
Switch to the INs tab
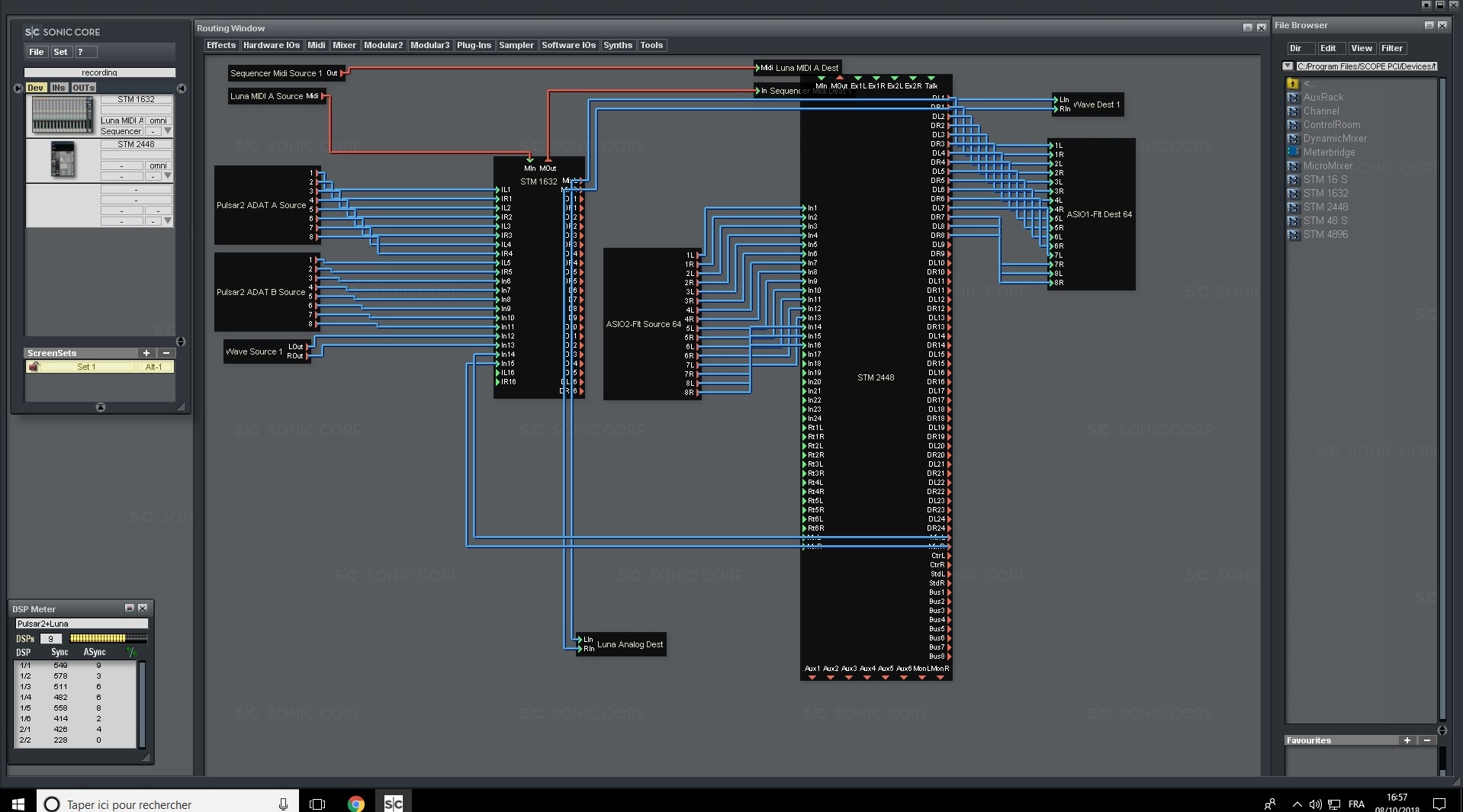[59, 88]
